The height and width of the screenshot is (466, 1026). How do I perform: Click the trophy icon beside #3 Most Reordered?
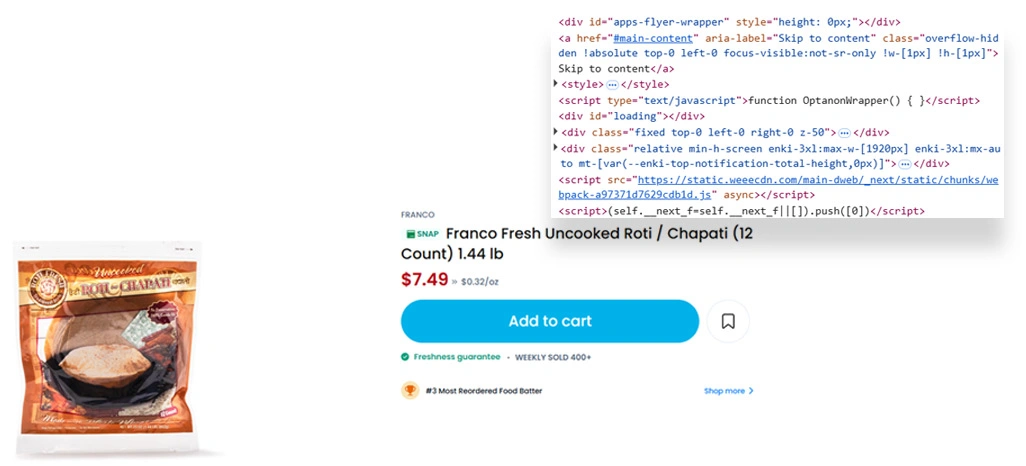point(410,391)
